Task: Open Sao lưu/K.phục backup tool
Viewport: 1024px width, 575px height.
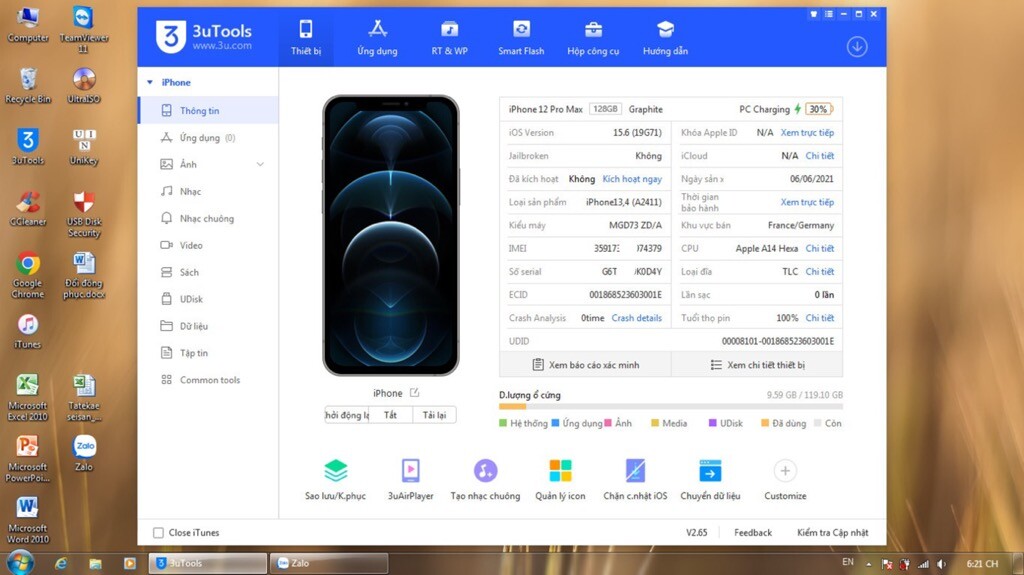Action: tap(335, 479)
